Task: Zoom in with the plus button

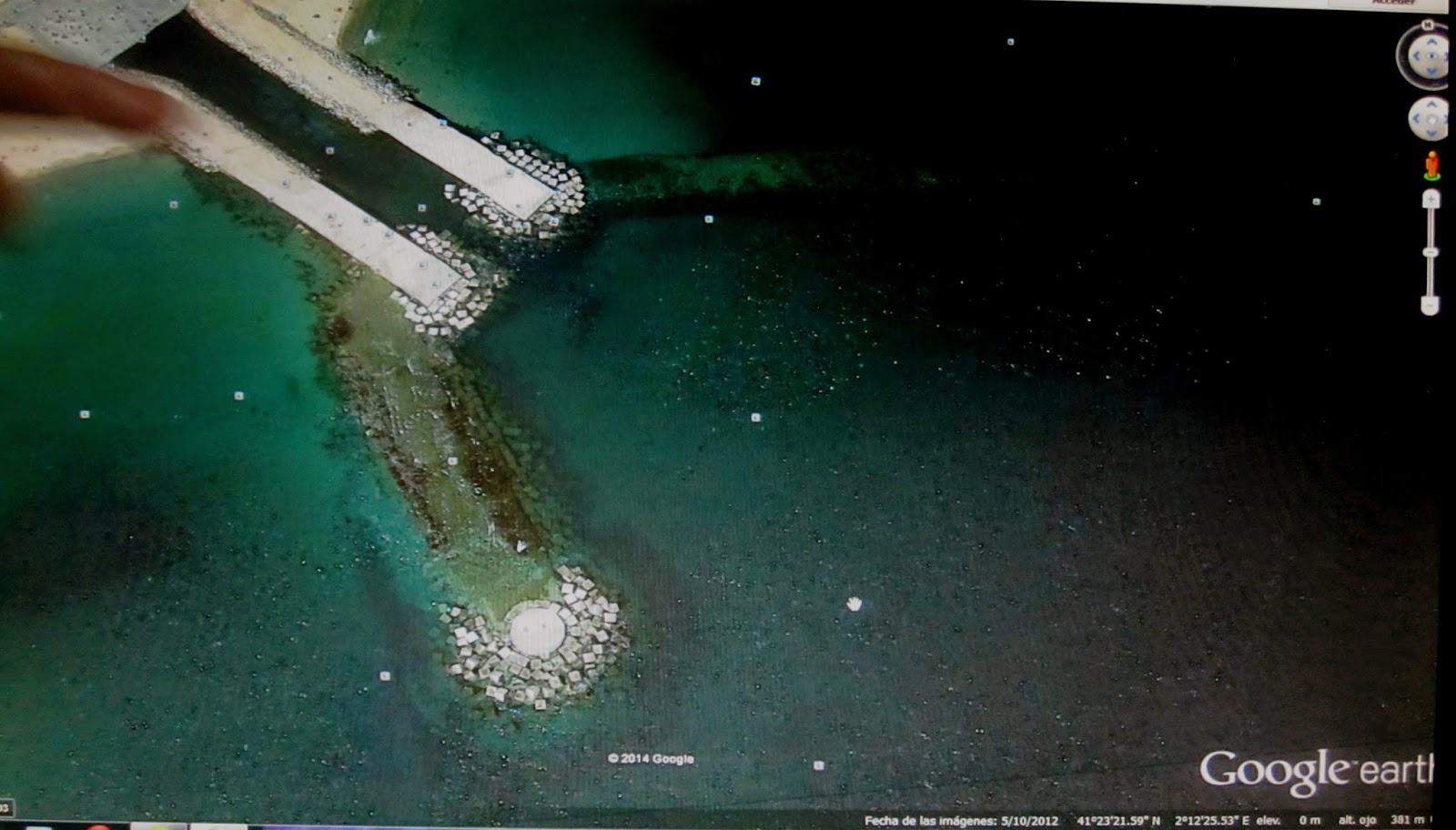Action: point(1431,198)
